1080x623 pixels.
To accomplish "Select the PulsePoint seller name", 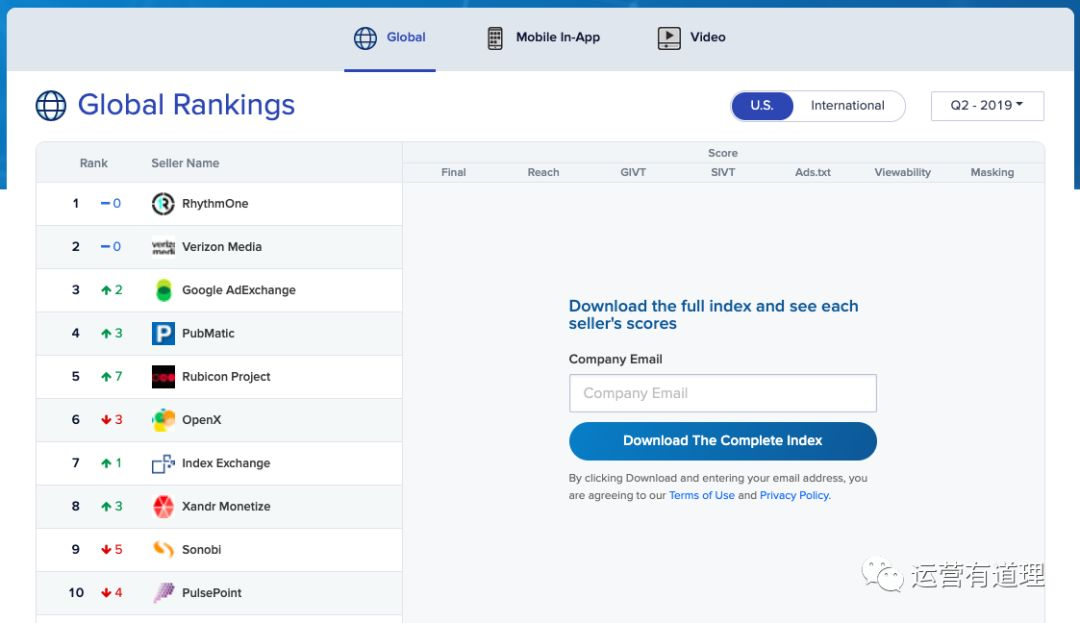I will [211, 593].
